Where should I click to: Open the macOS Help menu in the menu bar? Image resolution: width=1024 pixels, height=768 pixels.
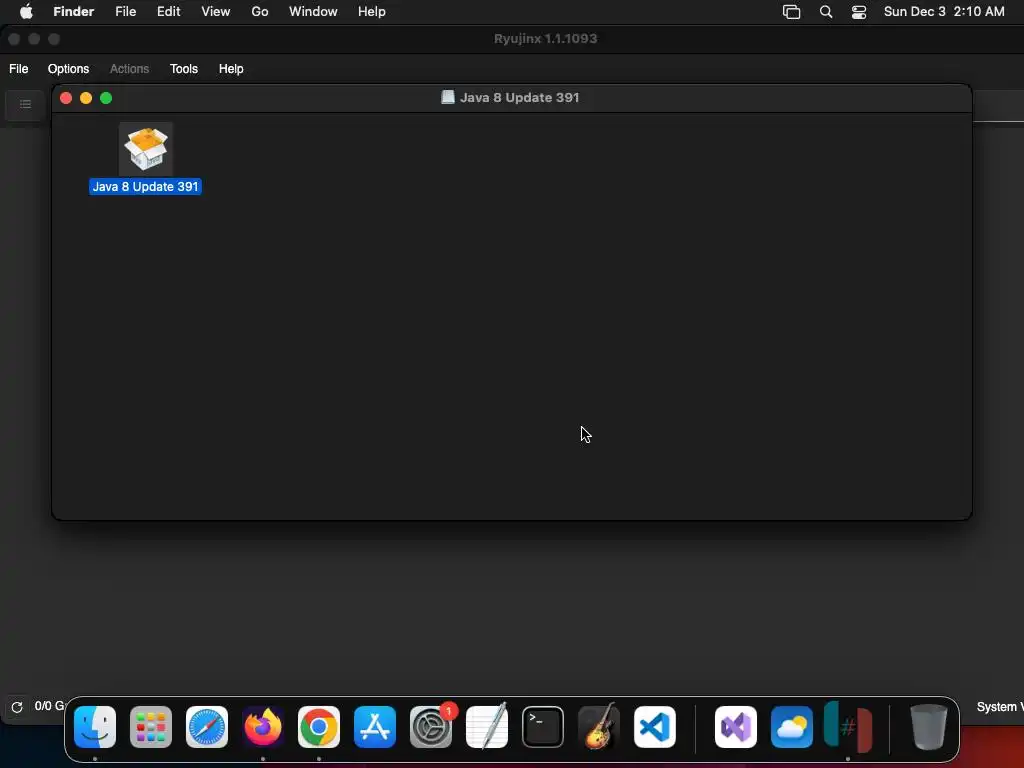372,12
